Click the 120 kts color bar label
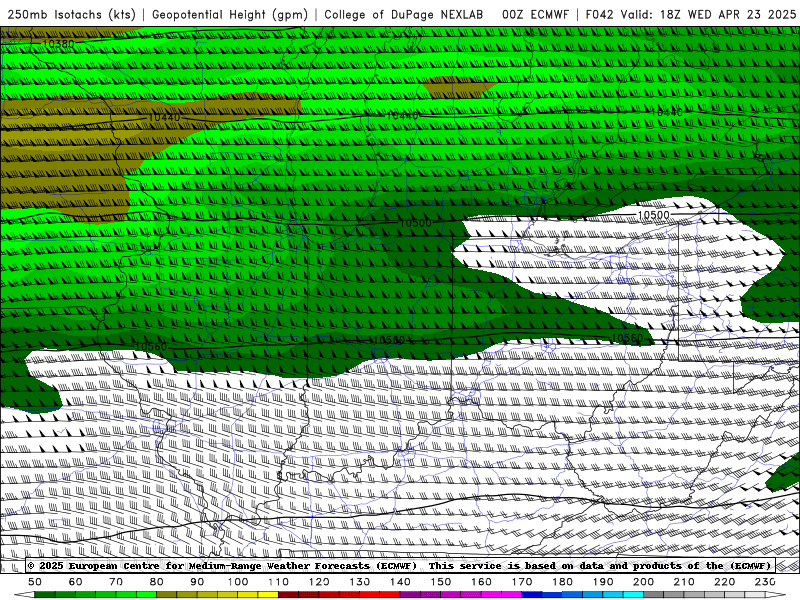Viewport: 800px width, 600px height. (x=319, y=582)
